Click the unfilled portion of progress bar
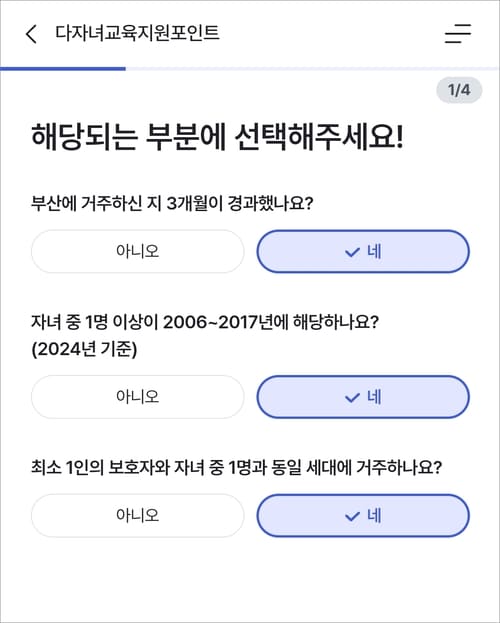This screenshot has width=500, height=623. [x=313, y=69]
